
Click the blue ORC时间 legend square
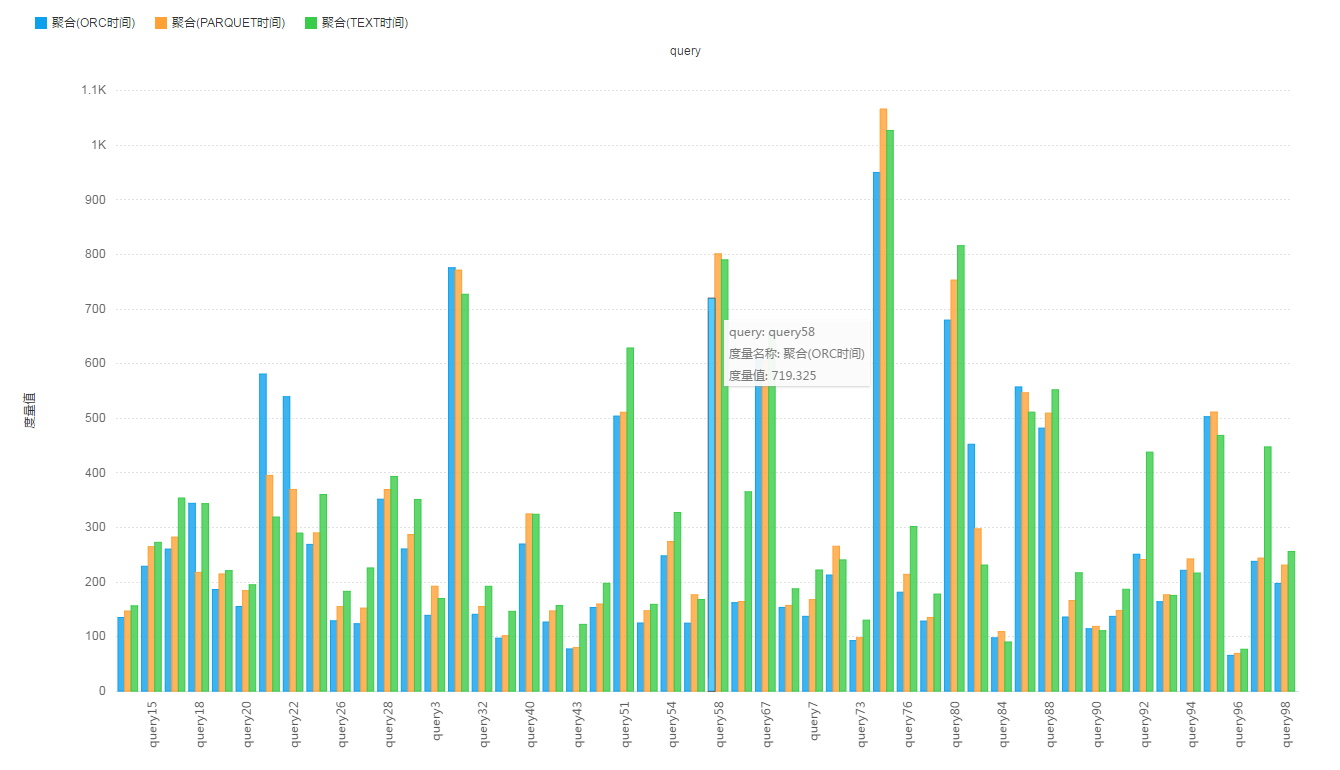coord(41,23)
